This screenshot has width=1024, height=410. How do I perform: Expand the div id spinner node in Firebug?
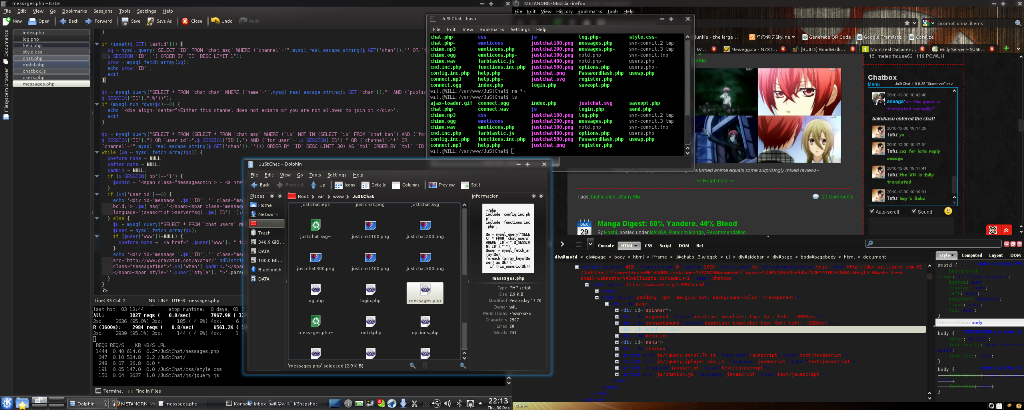618,310
